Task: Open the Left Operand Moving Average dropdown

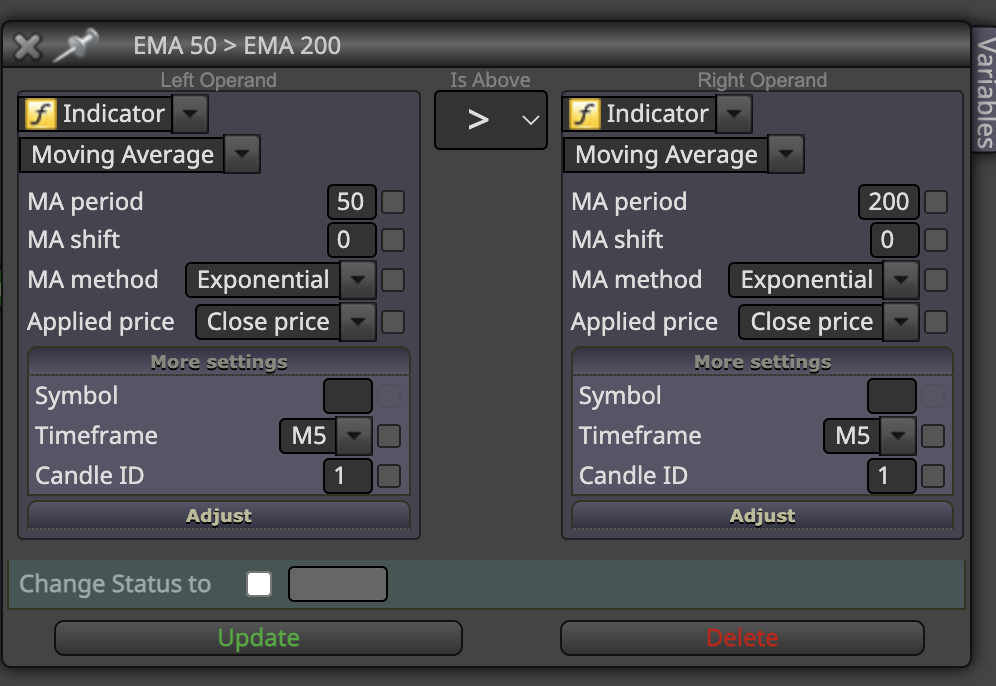Action: 242,154
